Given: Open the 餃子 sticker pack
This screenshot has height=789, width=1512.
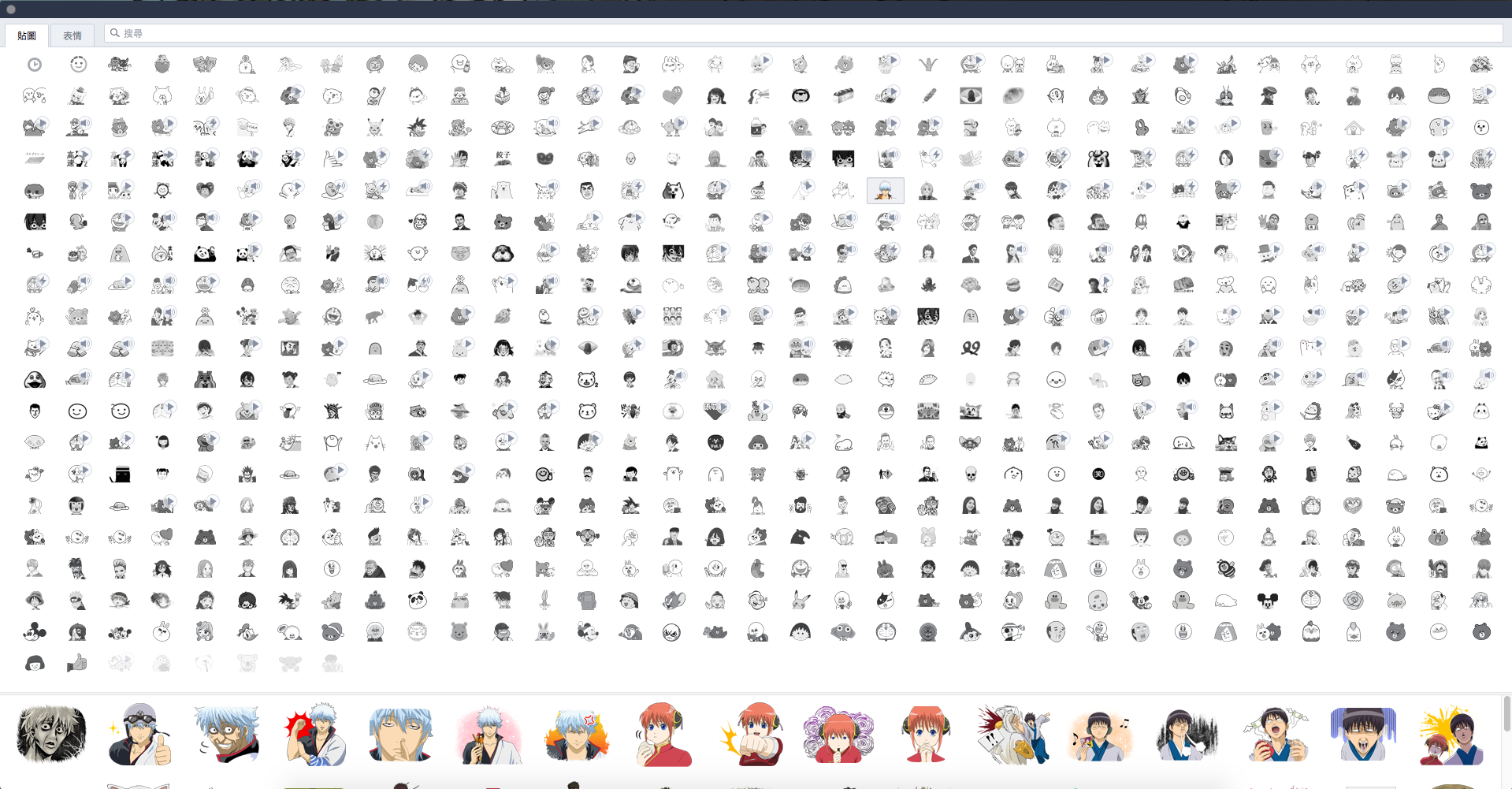Looking at the screenshot, I should [503, 159].
